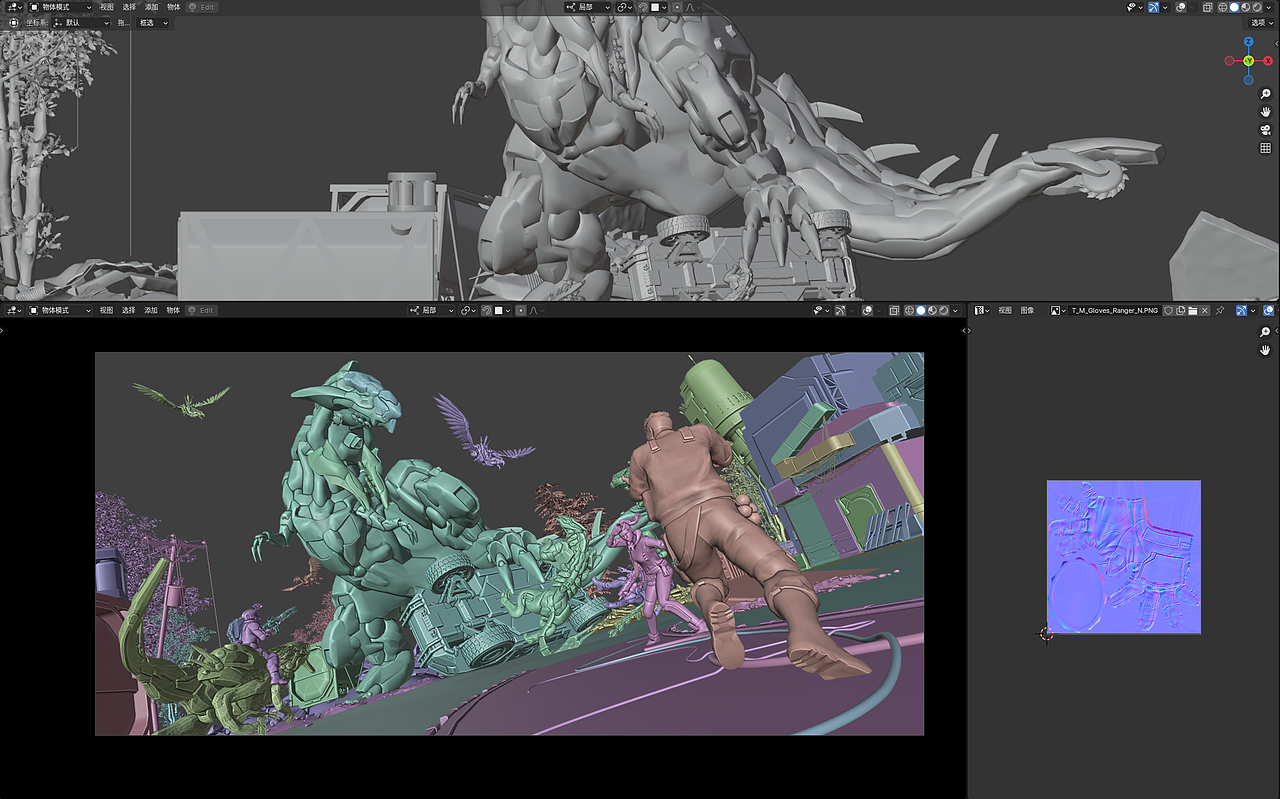Unlink the T_M_Gloves_Ranger_N.PNG image

coord(1204,310)
